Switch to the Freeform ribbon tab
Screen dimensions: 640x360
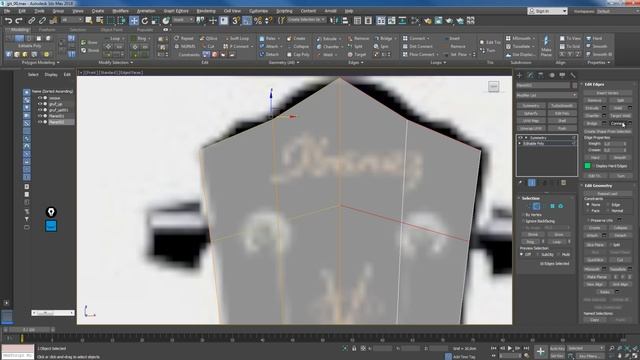point(47,30)
